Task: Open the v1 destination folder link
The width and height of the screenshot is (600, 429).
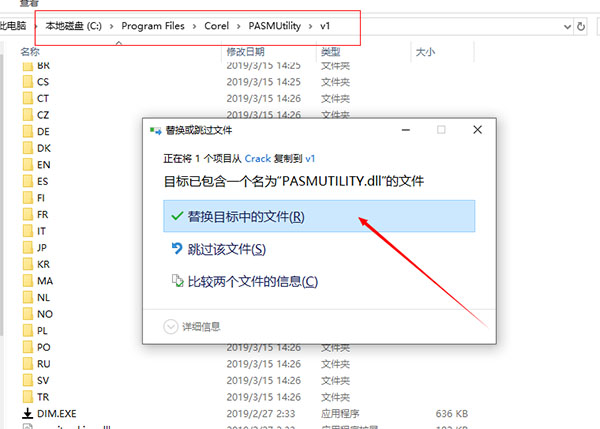Action: (x=310, y=158)
